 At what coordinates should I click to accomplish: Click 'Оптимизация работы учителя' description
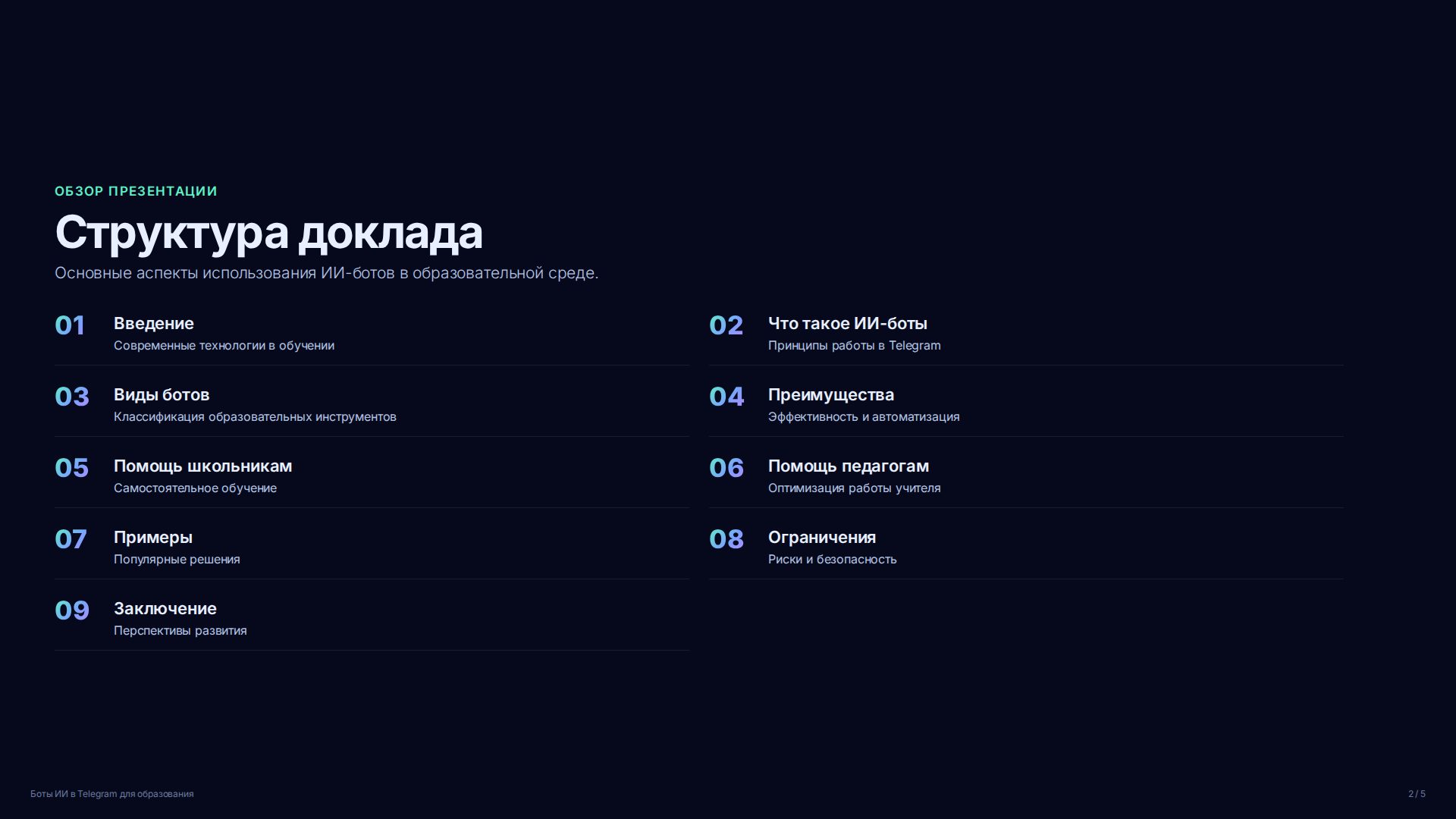click(x=854, y=488)
